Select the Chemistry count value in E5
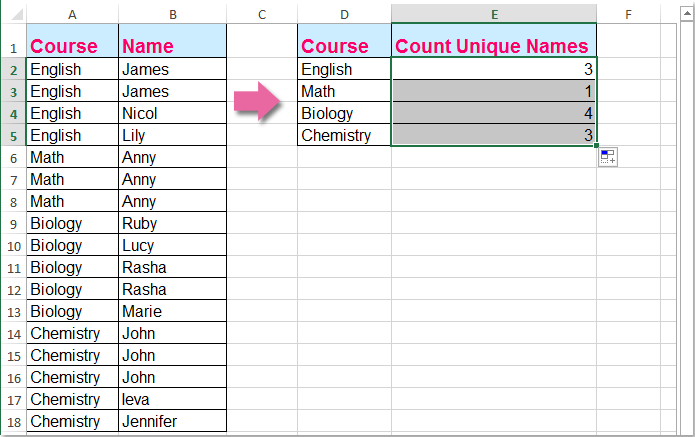 coord(494,135)
